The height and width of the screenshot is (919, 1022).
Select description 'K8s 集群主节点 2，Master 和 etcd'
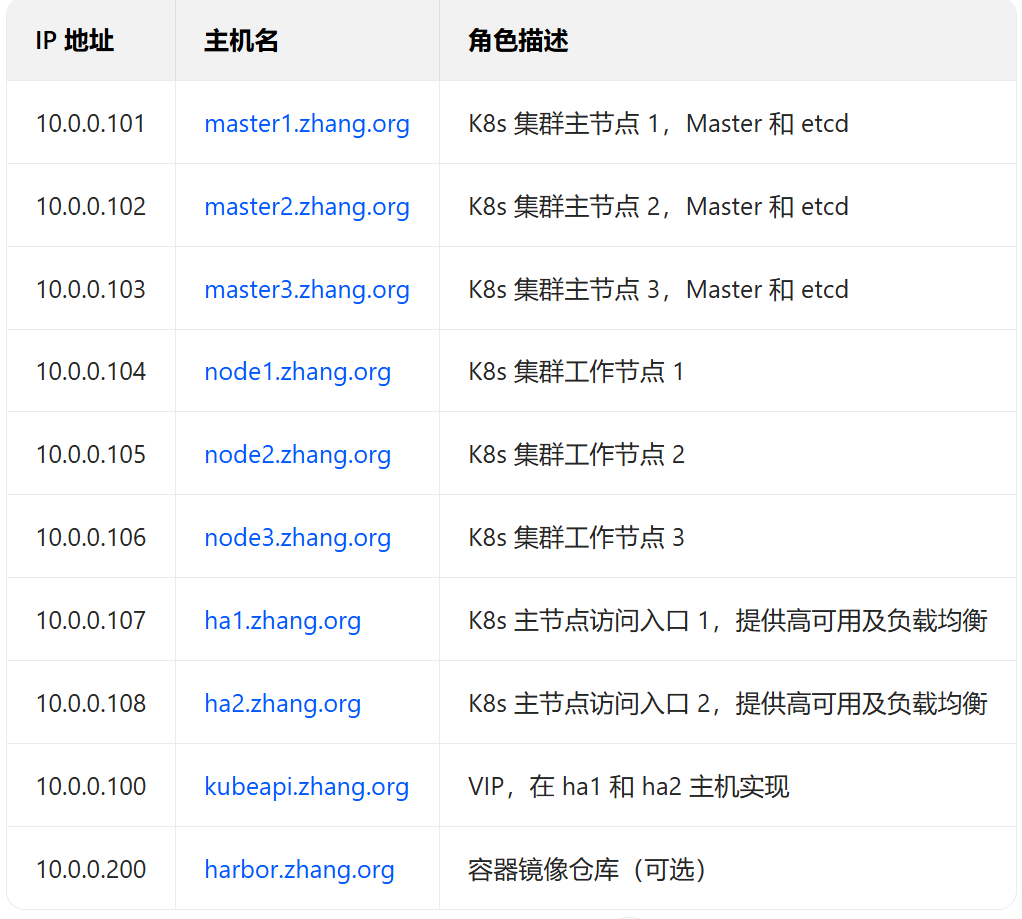658,207
